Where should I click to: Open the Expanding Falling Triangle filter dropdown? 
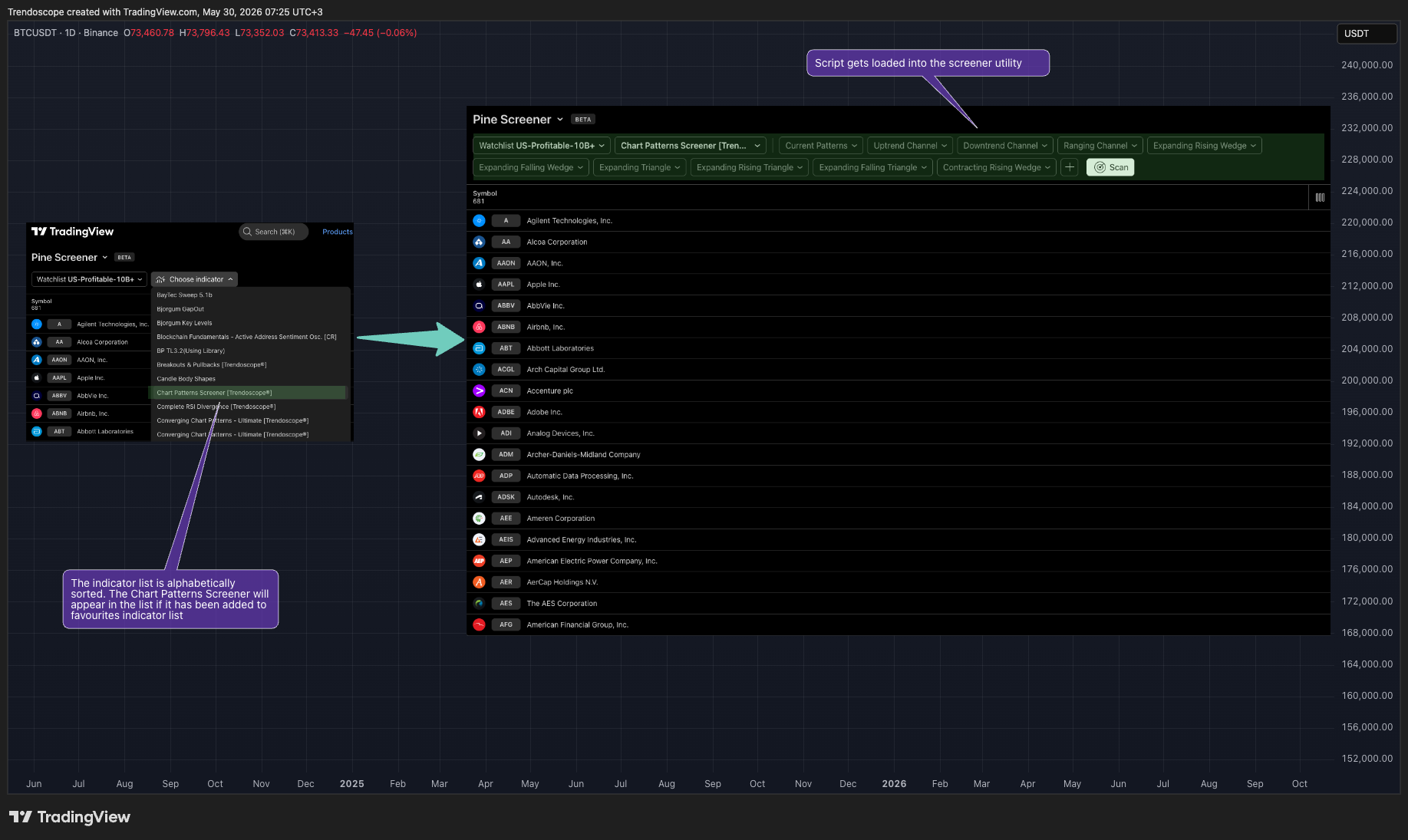tap(872, 167)
